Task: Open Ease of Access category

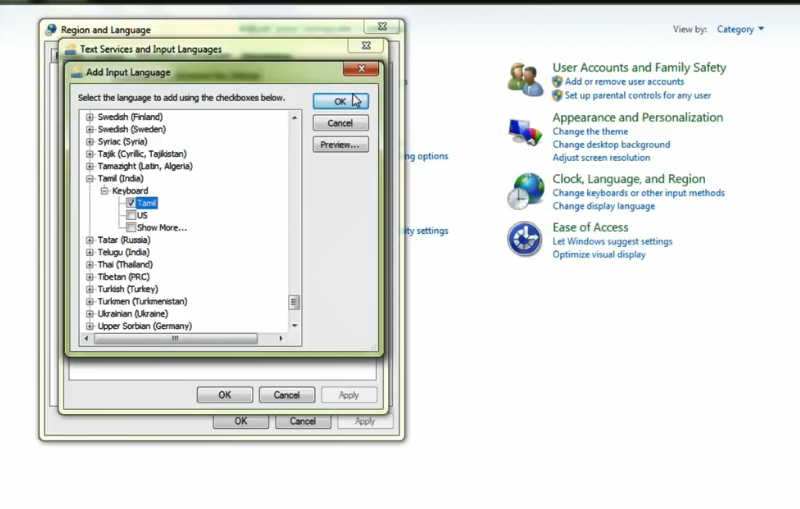Action: tap(590, 227)
